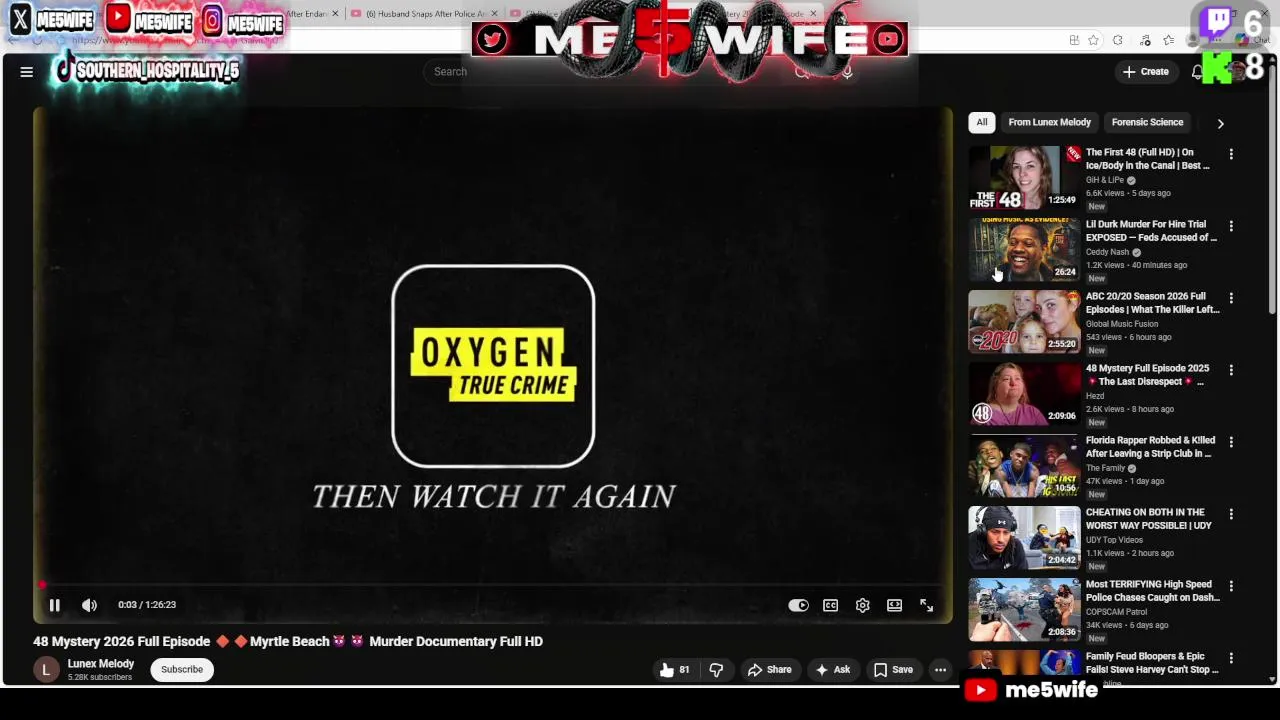Switch to theater mode
The image size is (1280, 720).
point(894,605)
